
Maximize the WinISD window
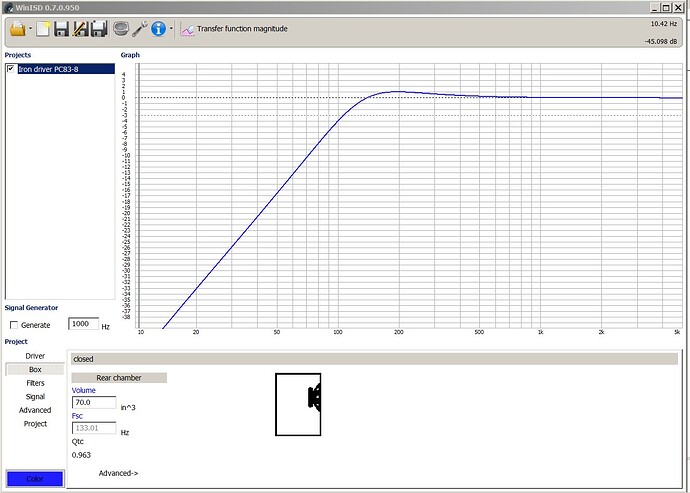click(666, 7)
